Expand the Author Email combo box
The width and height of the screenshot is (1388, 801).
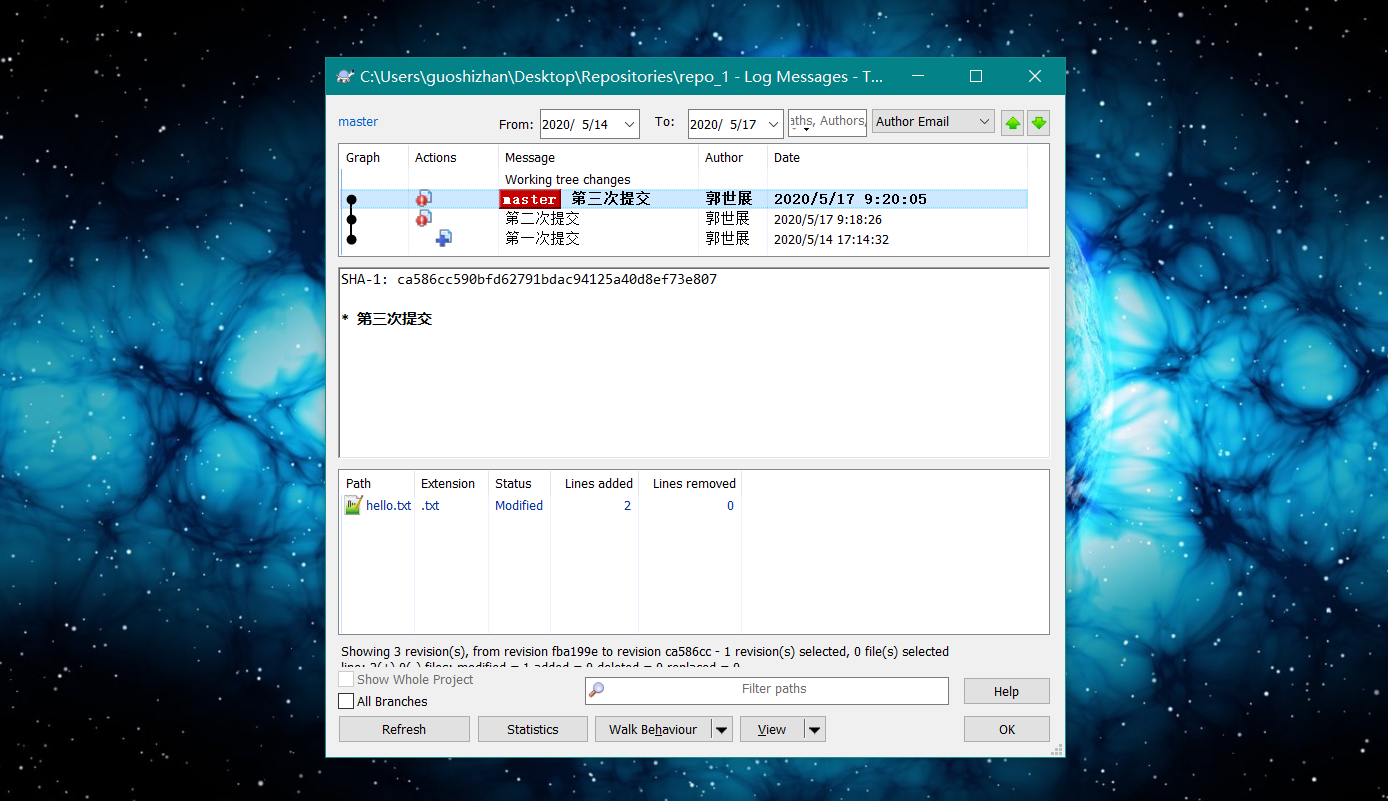[984, 122]
